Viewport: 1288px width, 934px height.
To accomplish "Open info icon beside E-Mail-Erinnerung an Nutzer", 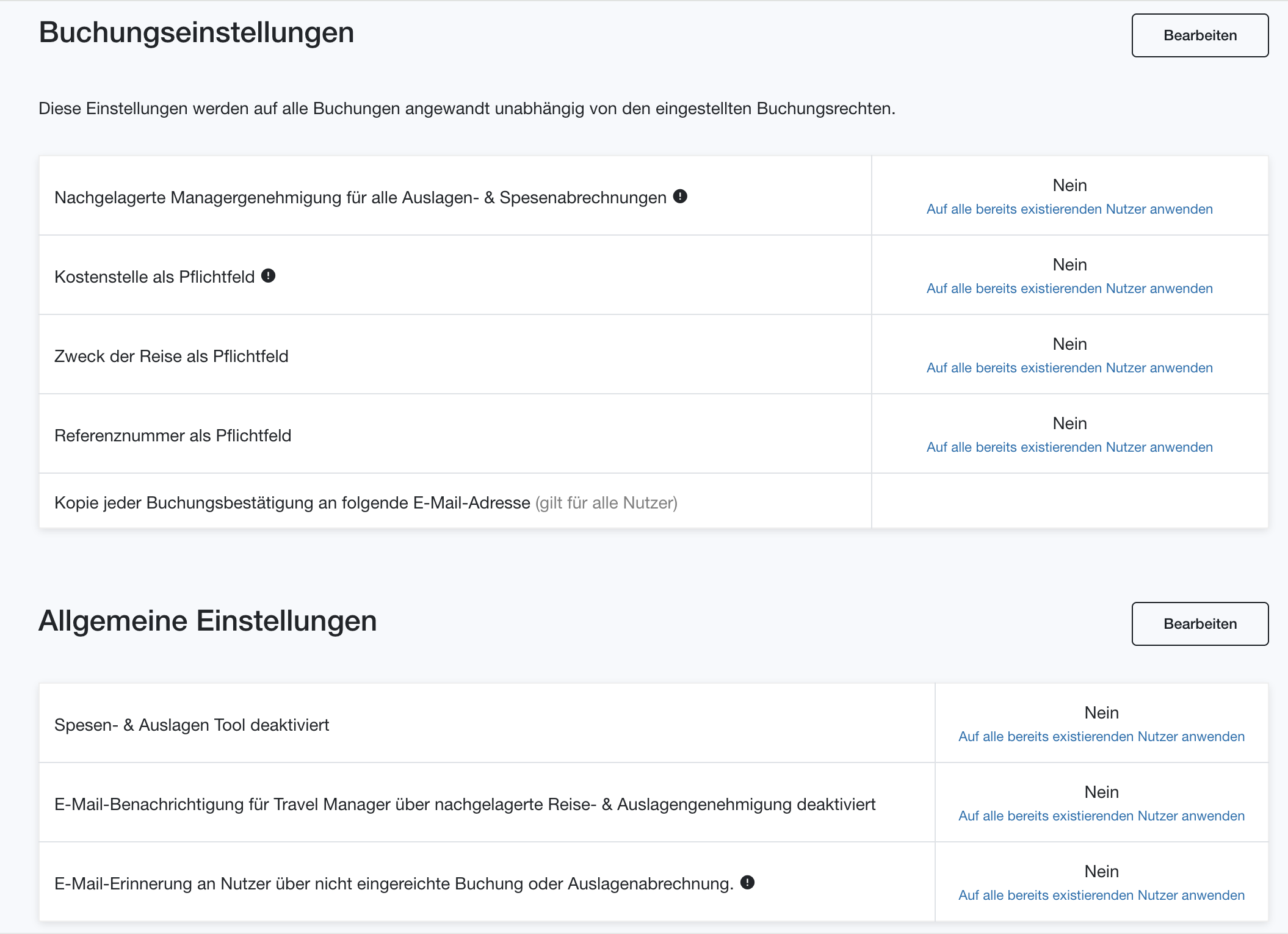I will tap(747, 882).
